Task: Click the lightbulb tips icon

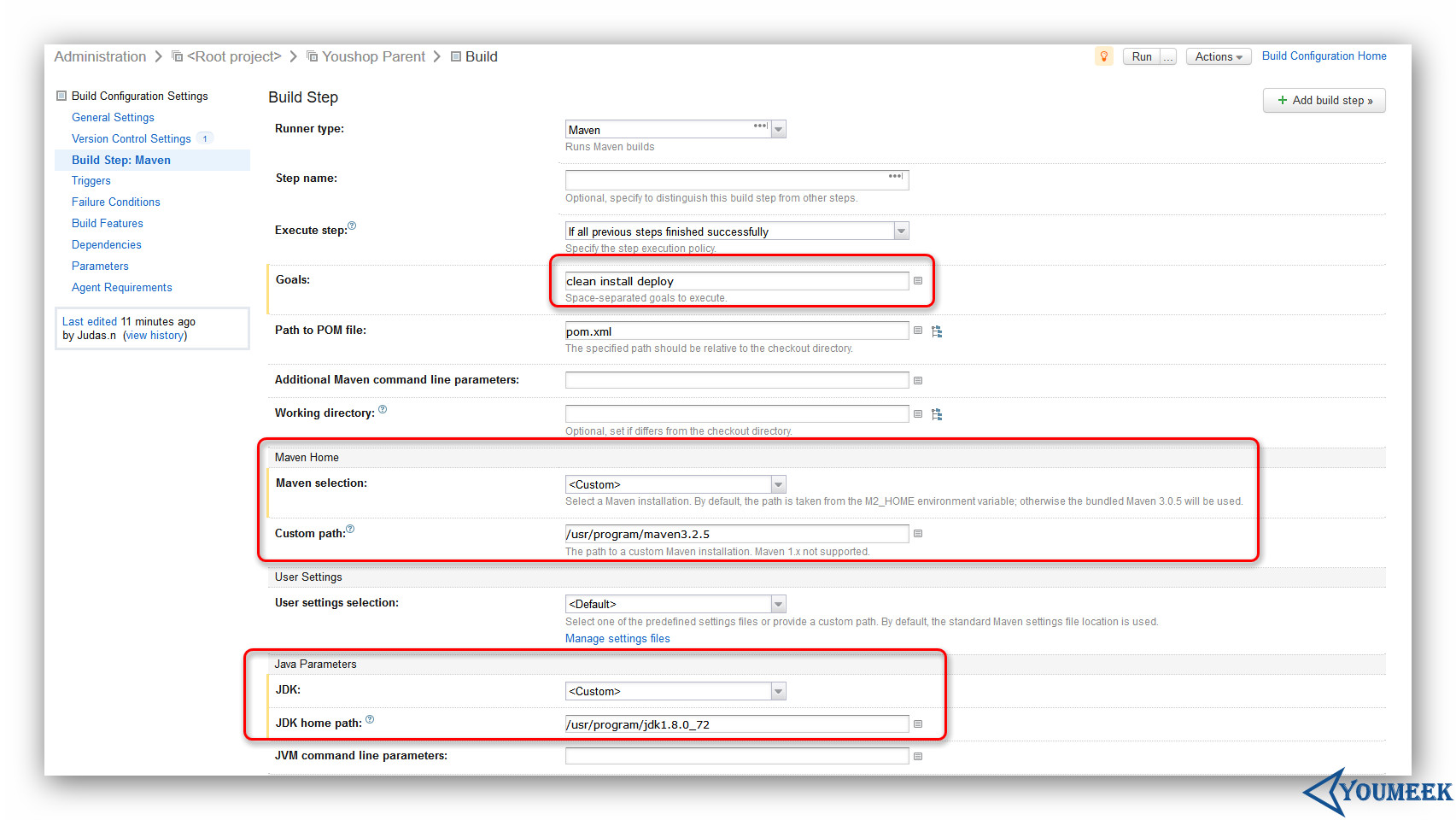Action: click(x=1103, y=56)
